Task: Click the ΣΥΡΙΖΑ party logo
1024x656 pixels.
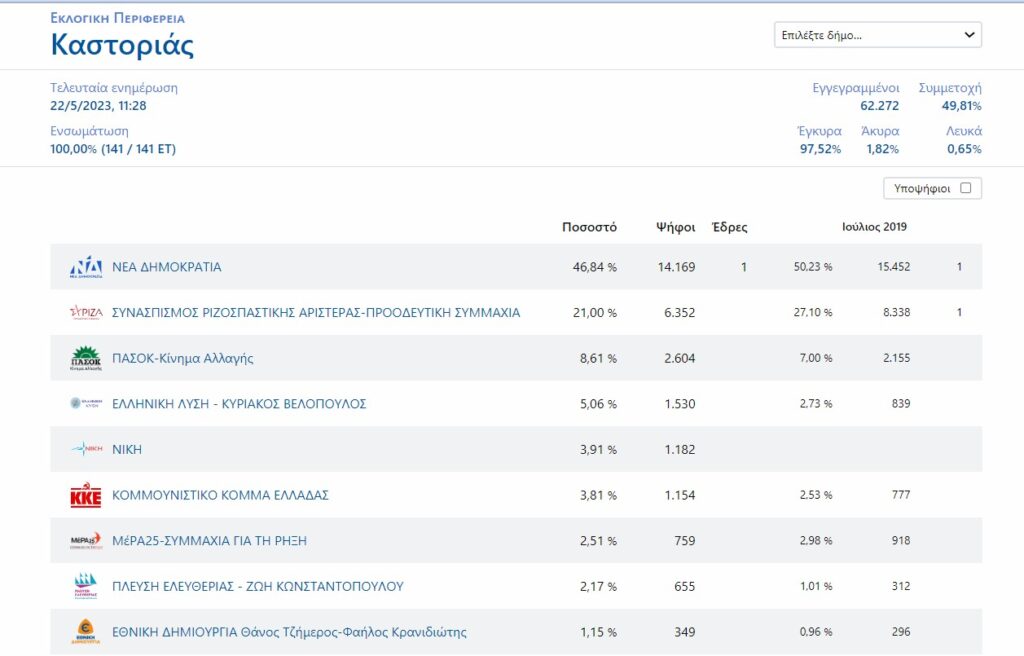Action: (85, 313)
